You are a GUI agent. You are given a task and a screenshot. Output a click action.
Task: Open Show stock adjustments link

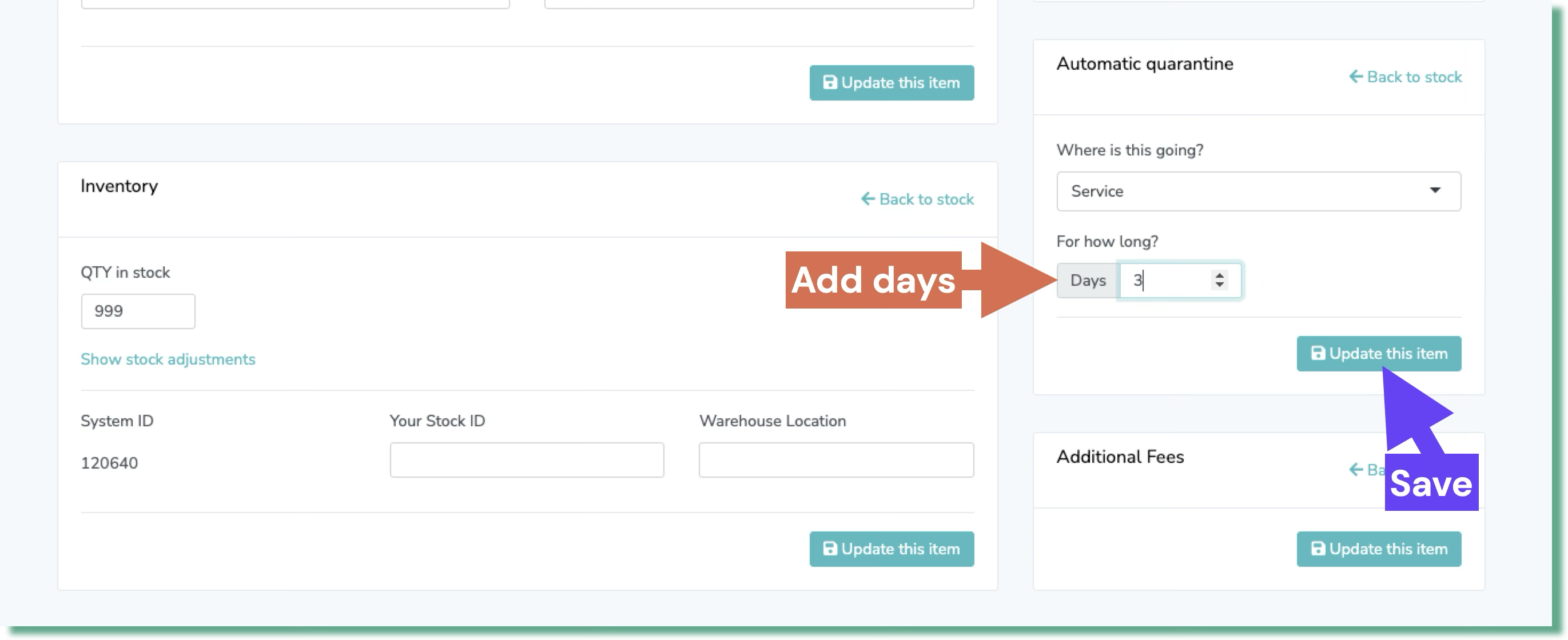tap(168, 359)
